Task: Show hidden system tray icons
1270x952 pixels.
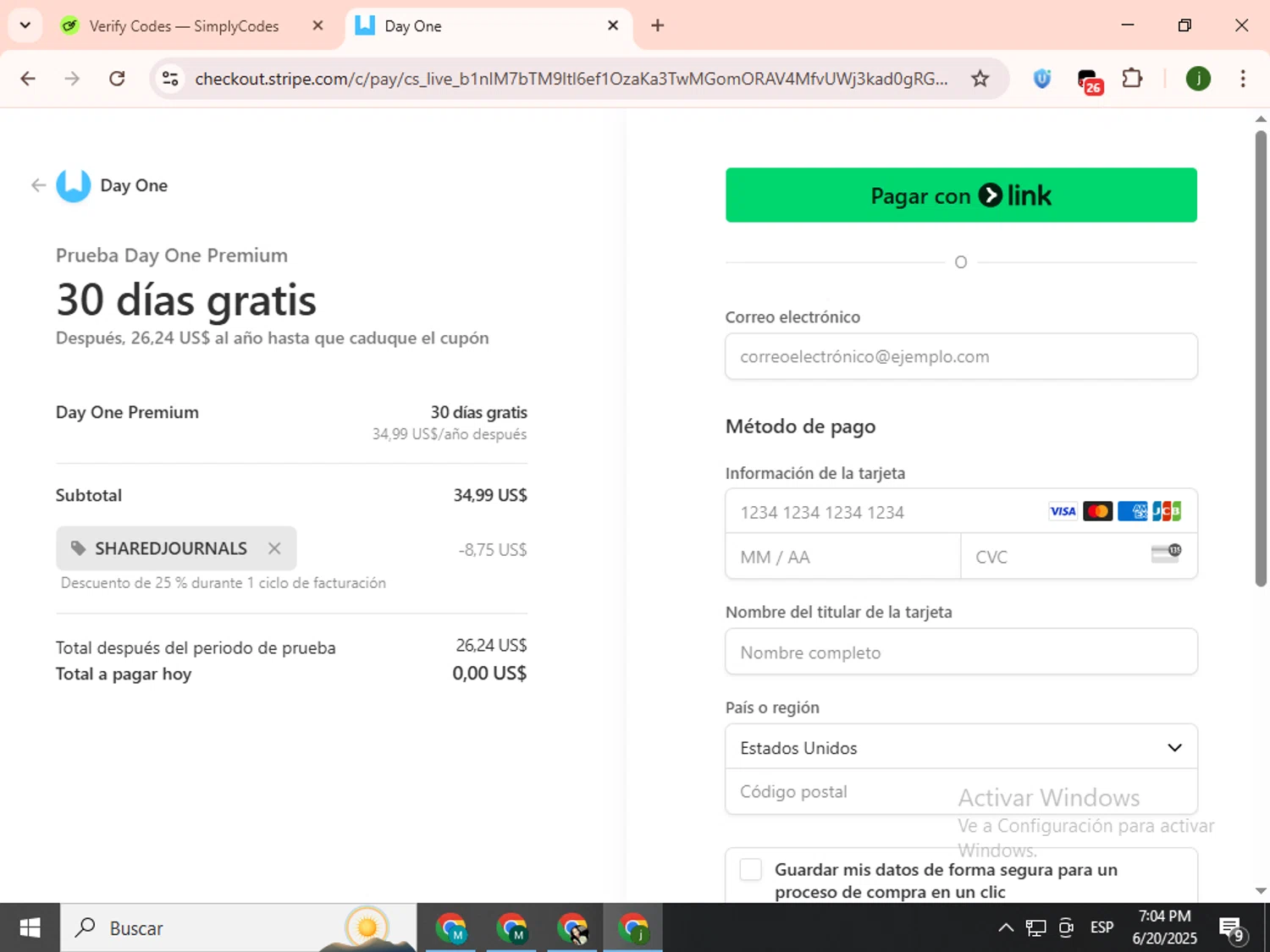Action: [x=1006, y=927]
